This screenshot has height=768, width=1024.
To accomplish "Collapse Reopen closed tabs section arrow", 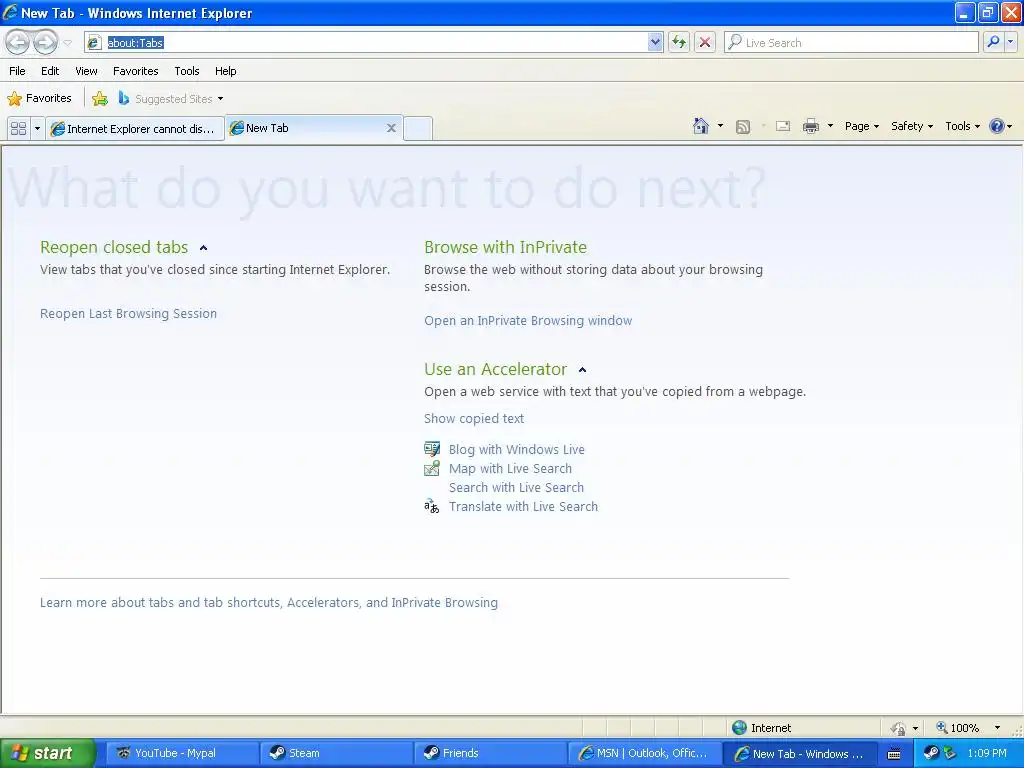I will (x=203, y=248).
